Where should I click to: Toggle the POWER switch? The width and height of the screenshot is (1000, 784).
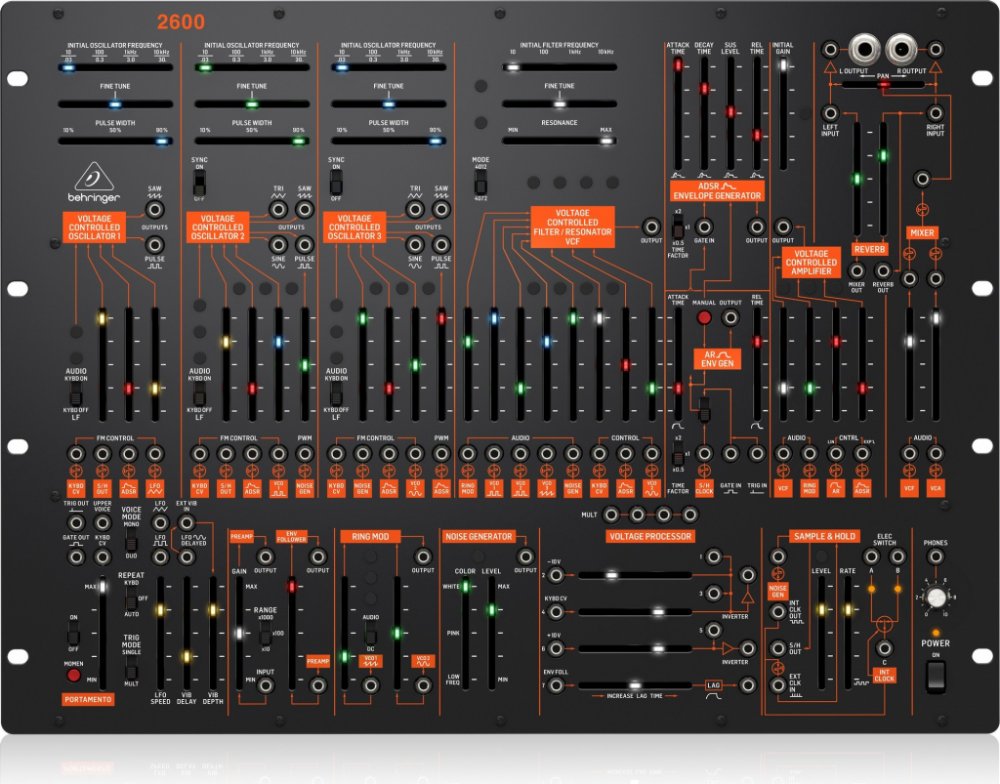coord(935,677)
